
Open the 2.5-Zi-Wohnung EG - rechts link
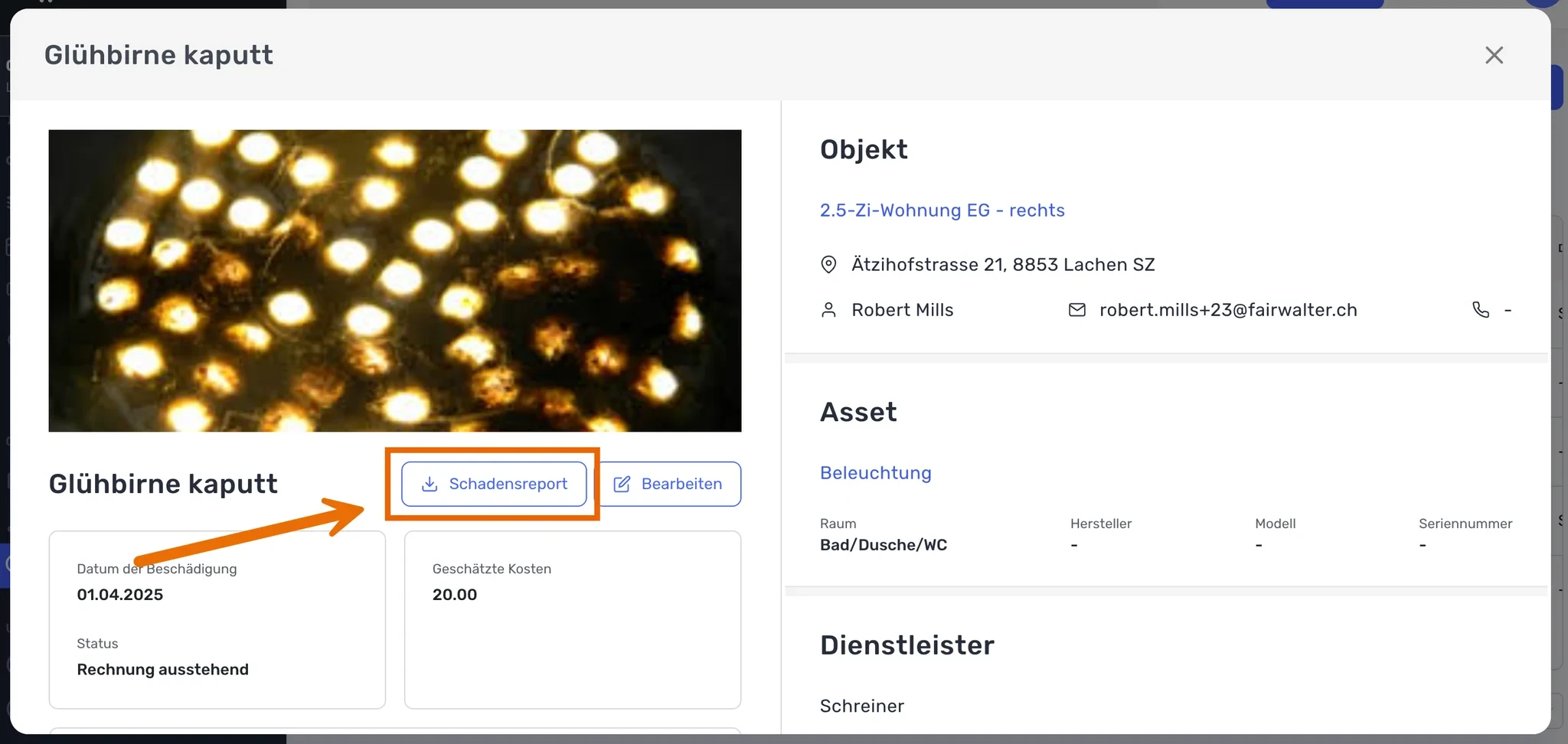click(942, 210)
